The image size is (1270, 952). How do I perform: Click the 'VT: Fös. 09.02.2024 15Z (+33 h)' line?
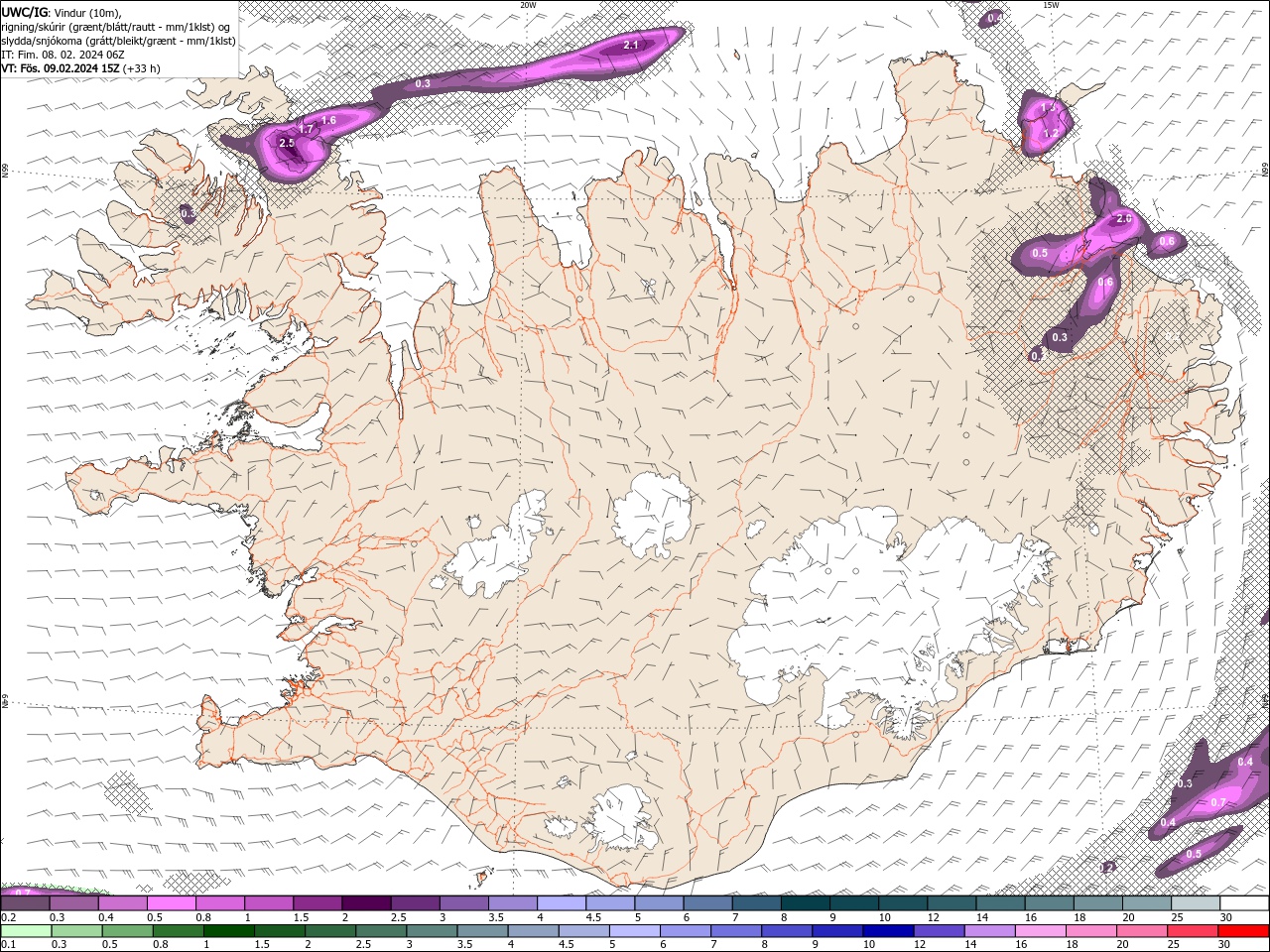click(x=80, y=68)
